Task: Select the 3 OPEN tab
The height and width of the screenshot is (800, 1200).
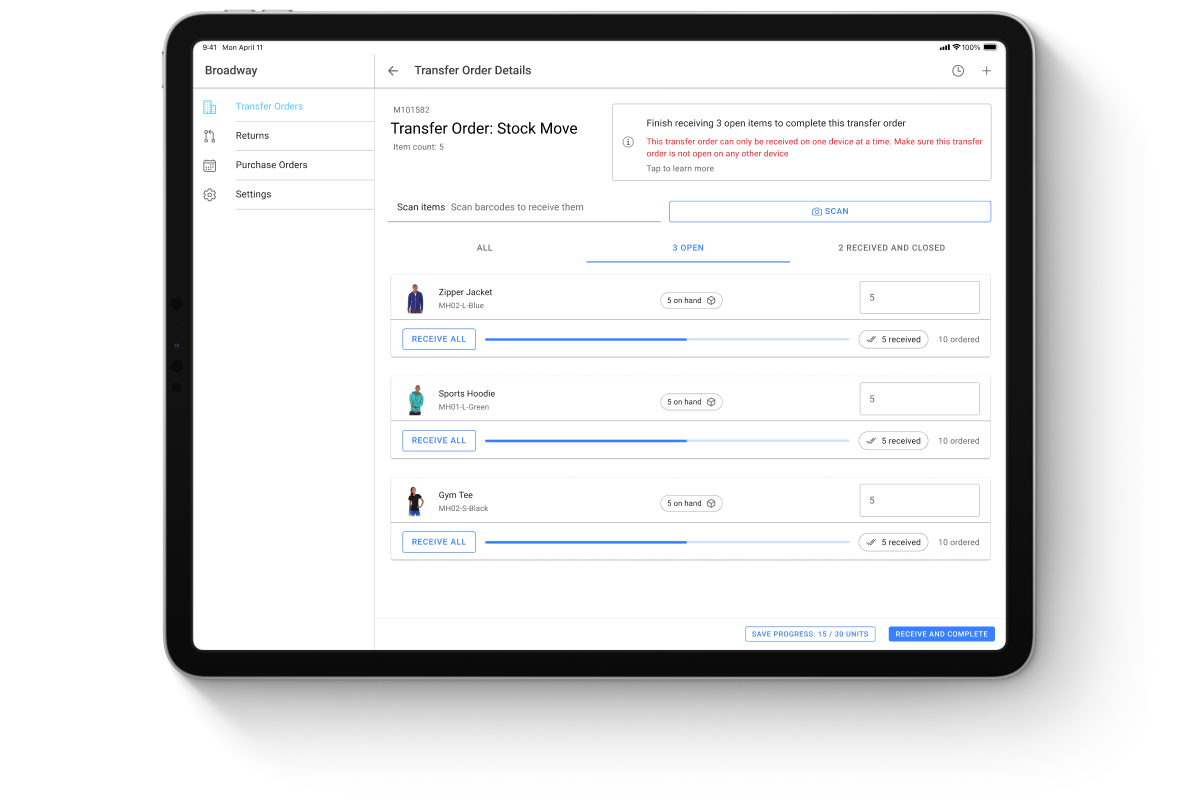Action: pos(688,248)
